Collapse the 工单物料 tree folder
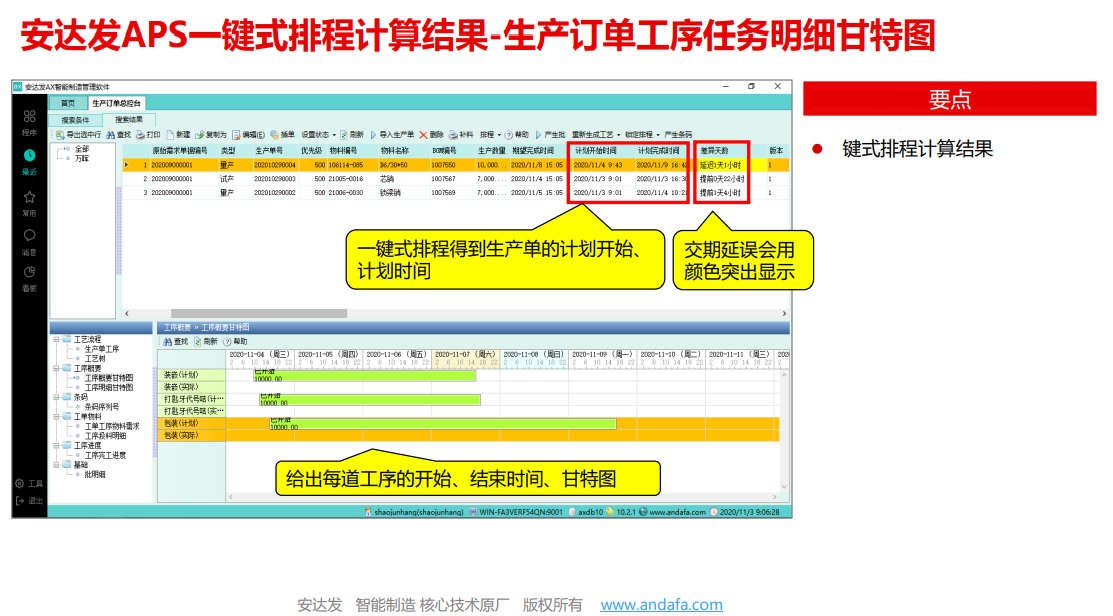Viewport: 1113px width, 616px height. pyautogui.click(x=56, y=417)
